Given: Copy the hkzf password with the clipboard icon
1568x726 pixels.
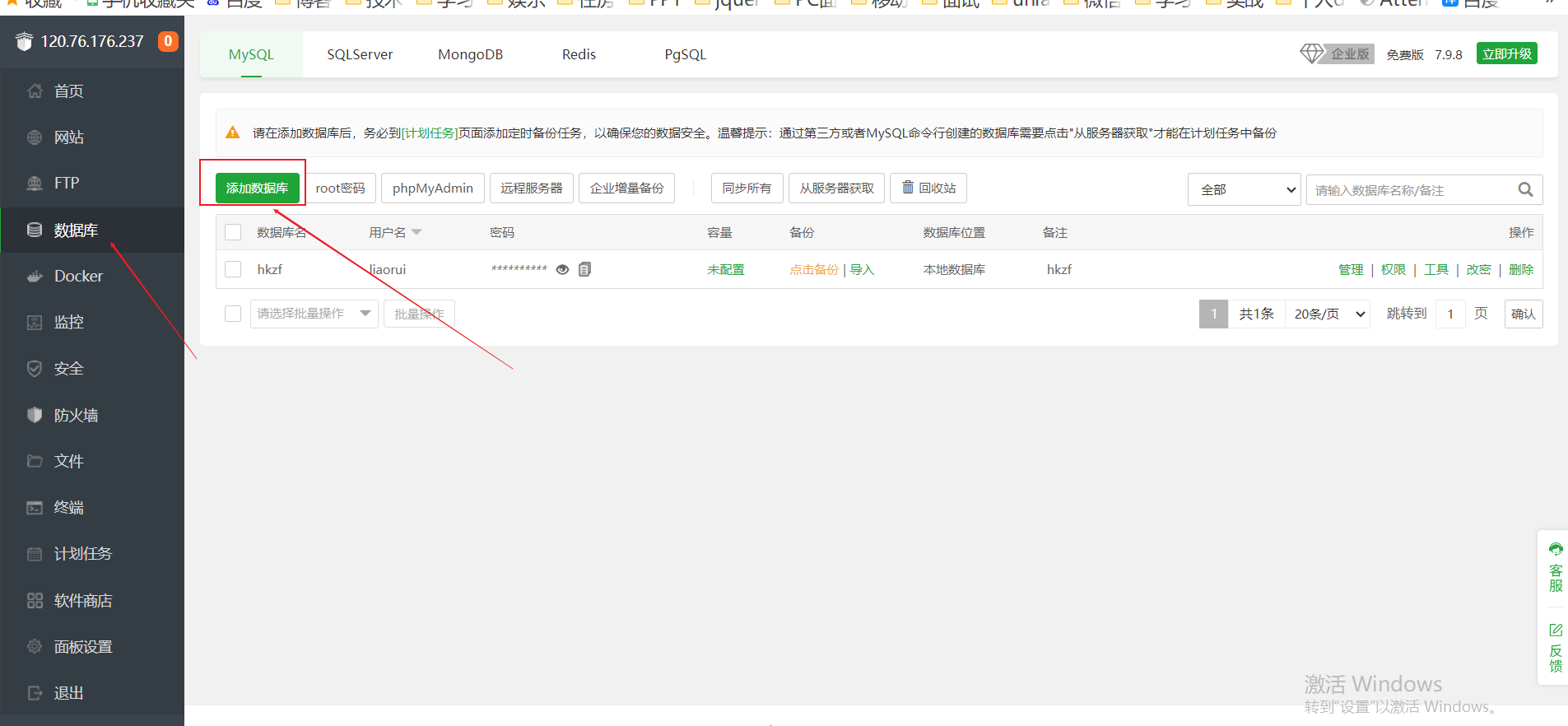Looking at the screenshot, I should coord(584,269).
